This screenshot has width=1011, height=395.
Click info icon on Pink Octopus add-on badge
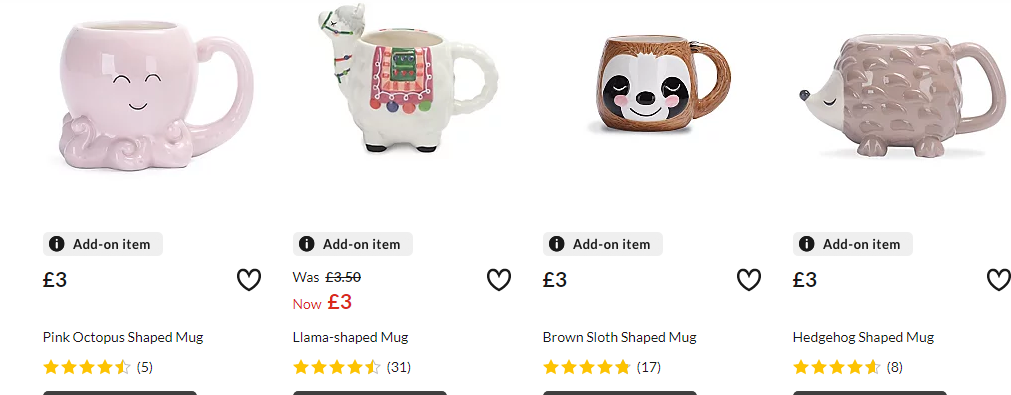click(x=57, y=244)
